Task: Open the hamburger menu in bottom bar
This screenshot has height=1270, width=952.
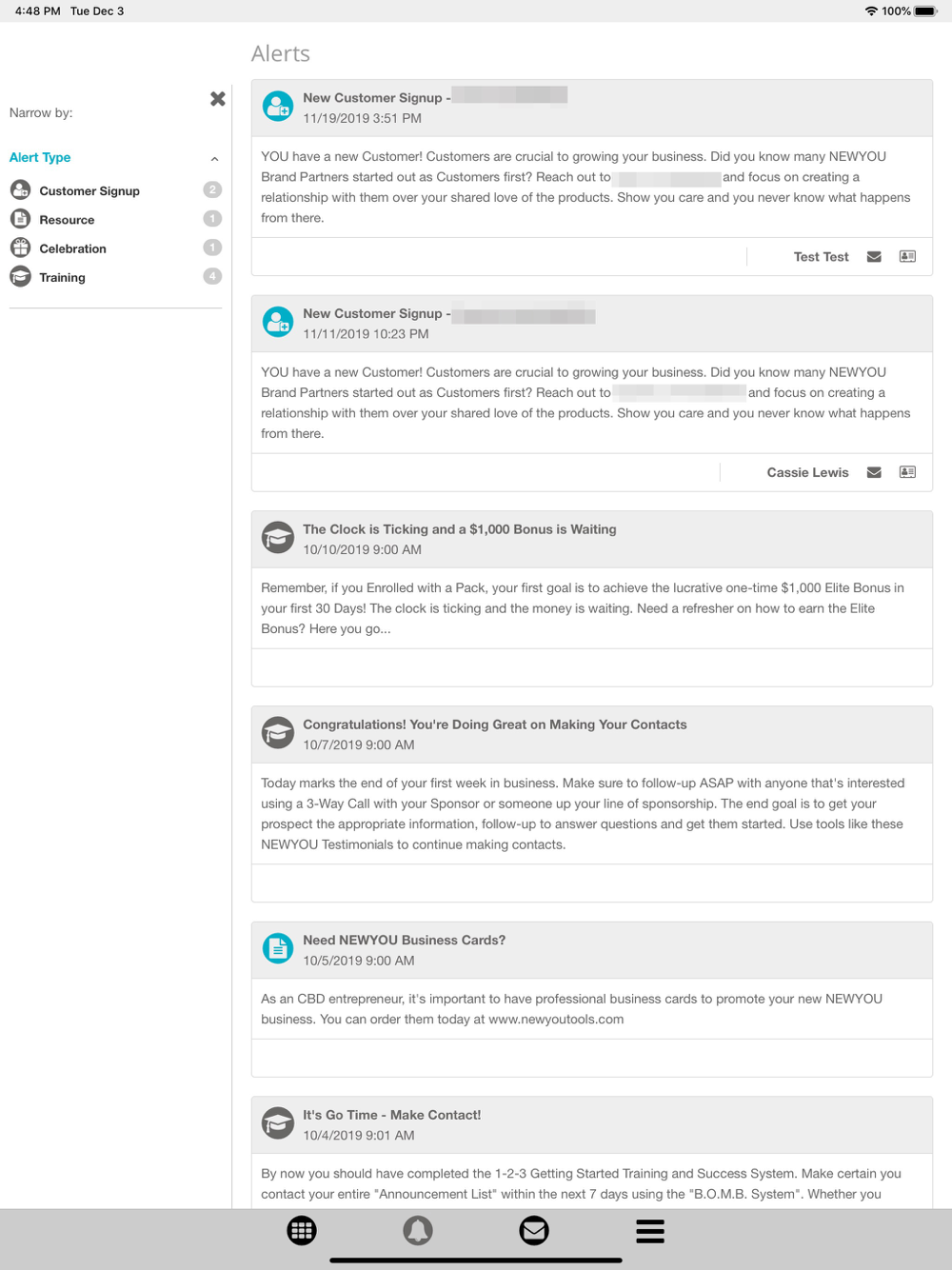Action: tap(650, 1230)
